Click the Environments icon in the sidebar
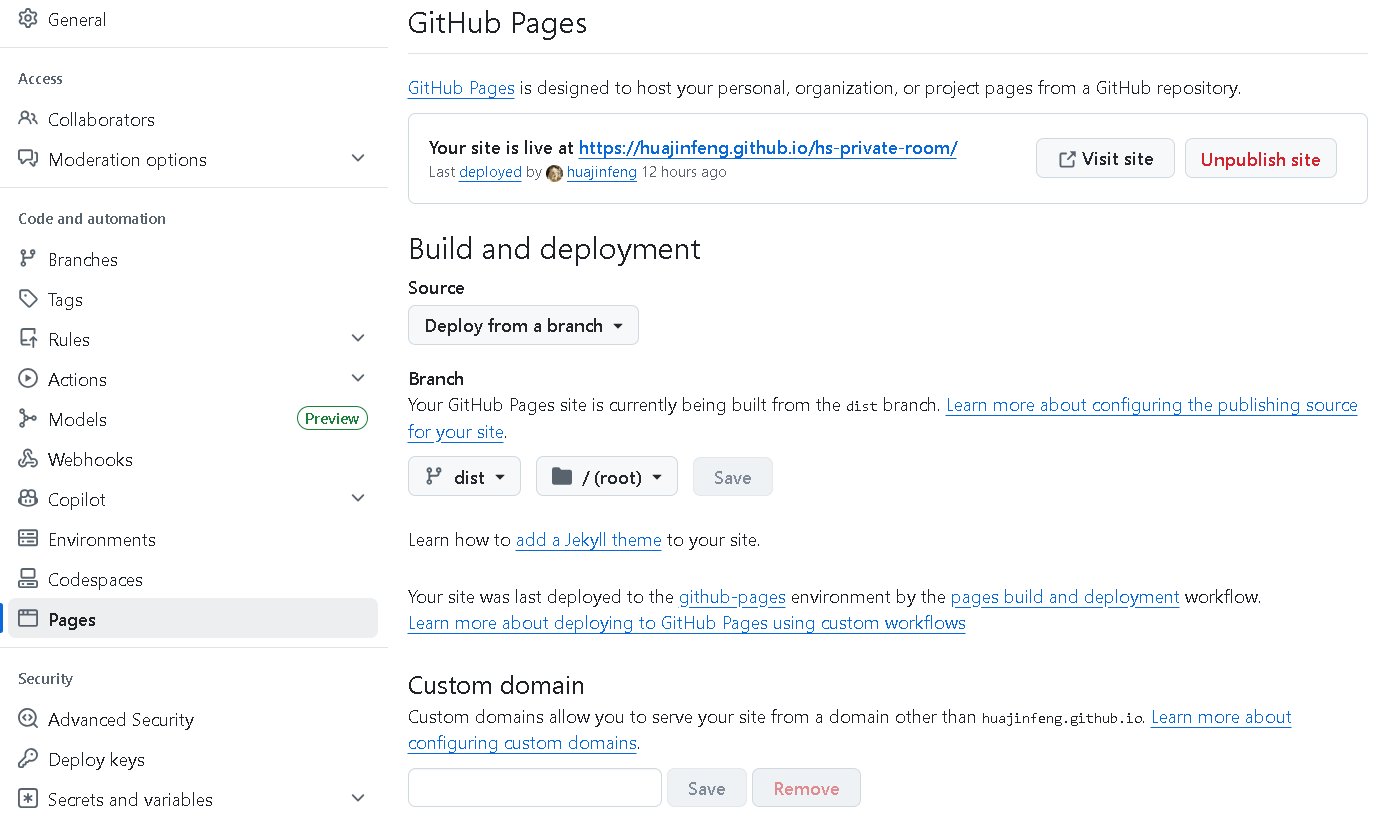The height and width of the screenshot is (814, 1386). point(29,539)
